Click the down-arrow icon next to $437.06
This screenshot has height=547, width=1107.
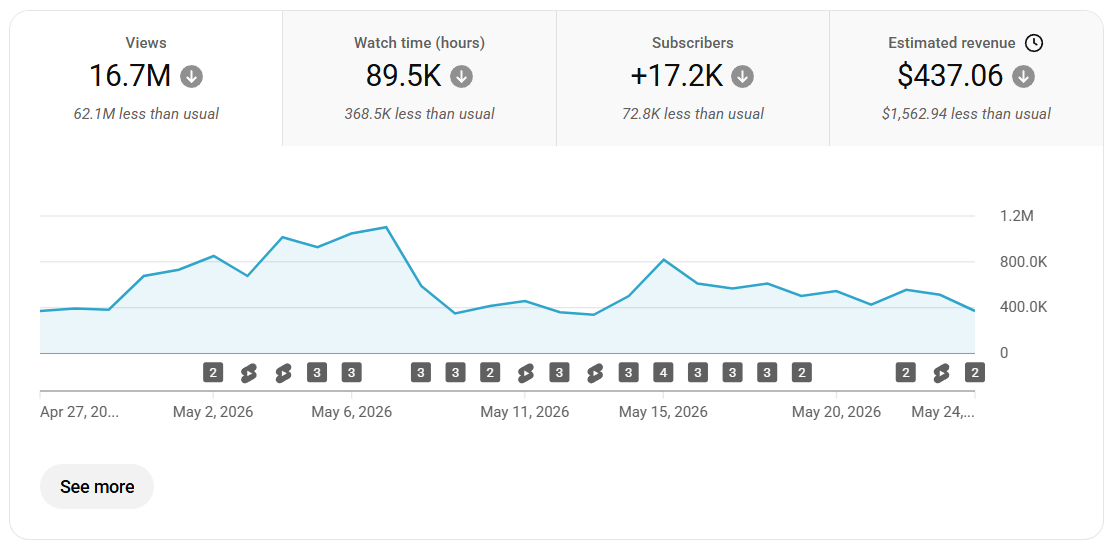[1024, 76]
